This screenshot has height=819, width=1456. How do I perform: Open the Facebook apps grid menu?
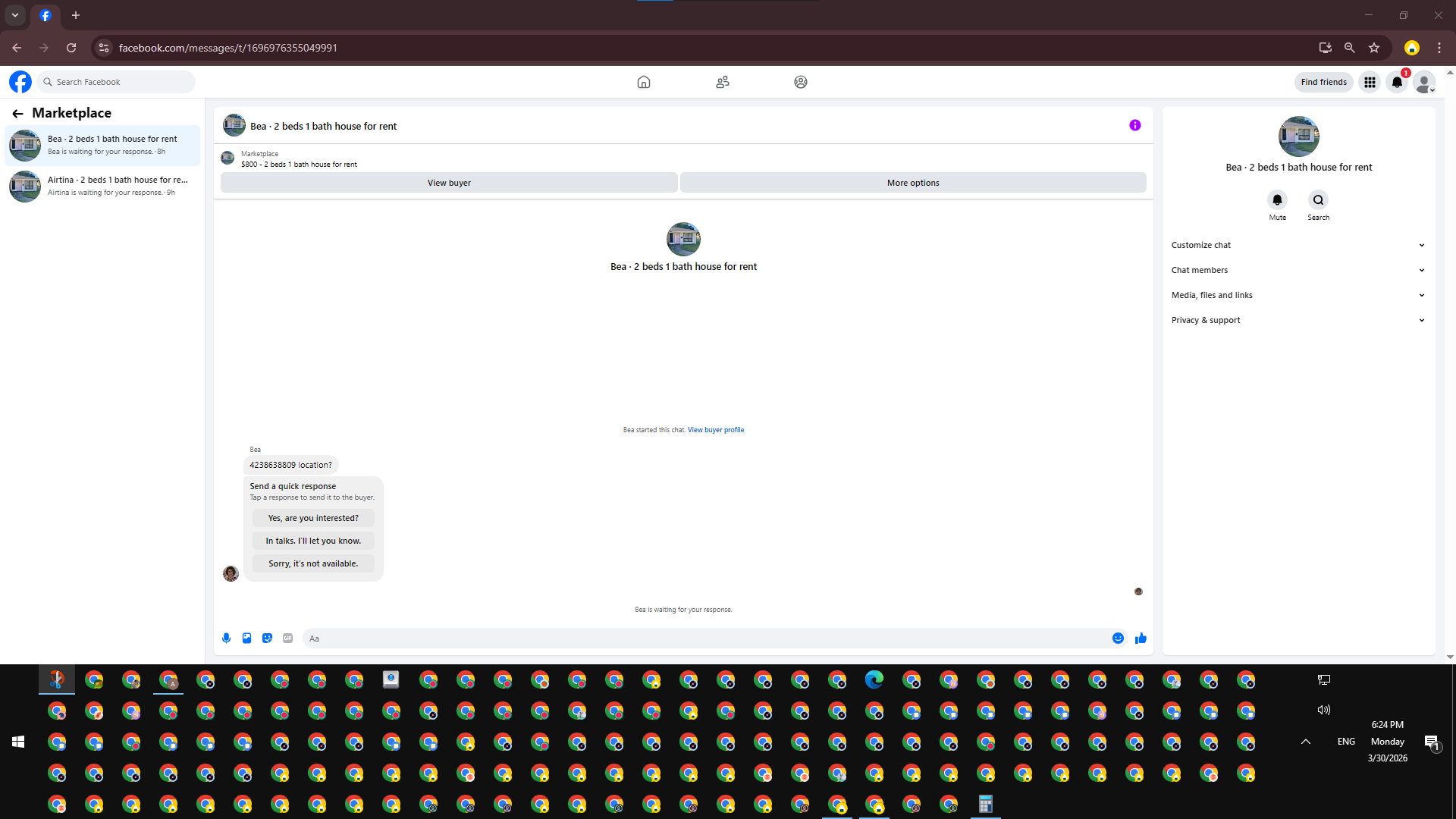pyautogui.click(x=1370, y=82)
